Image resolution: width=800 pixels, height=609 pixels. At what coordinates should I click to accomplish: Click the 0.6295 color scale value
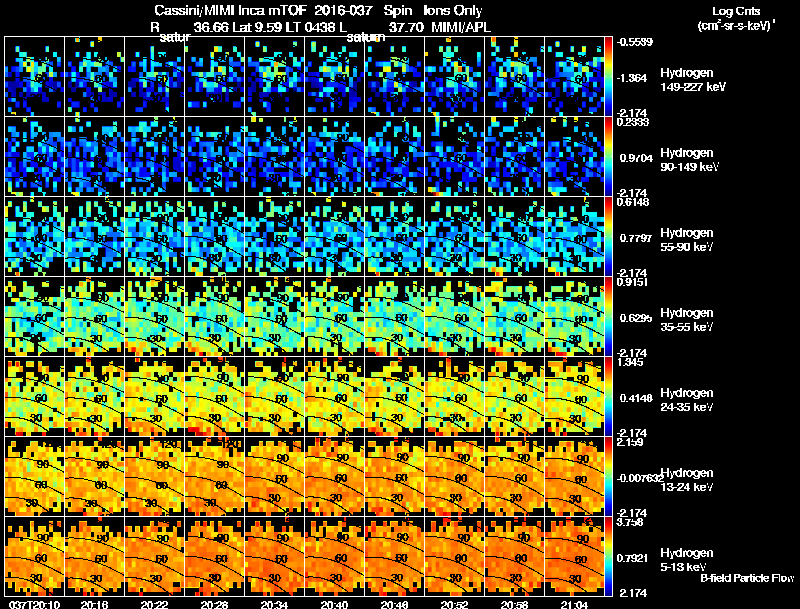pos(636,318)
